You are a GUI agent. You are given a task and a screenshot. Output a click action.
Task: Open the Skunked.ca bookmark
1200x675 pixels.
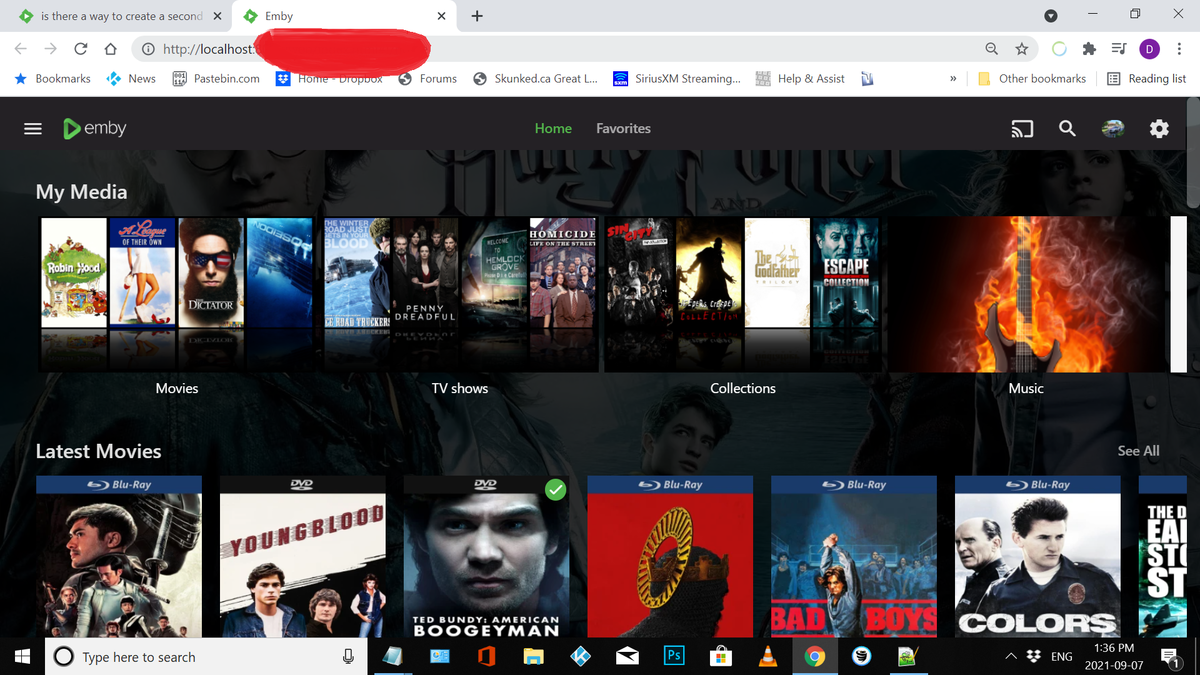click(x=536, y=79)
